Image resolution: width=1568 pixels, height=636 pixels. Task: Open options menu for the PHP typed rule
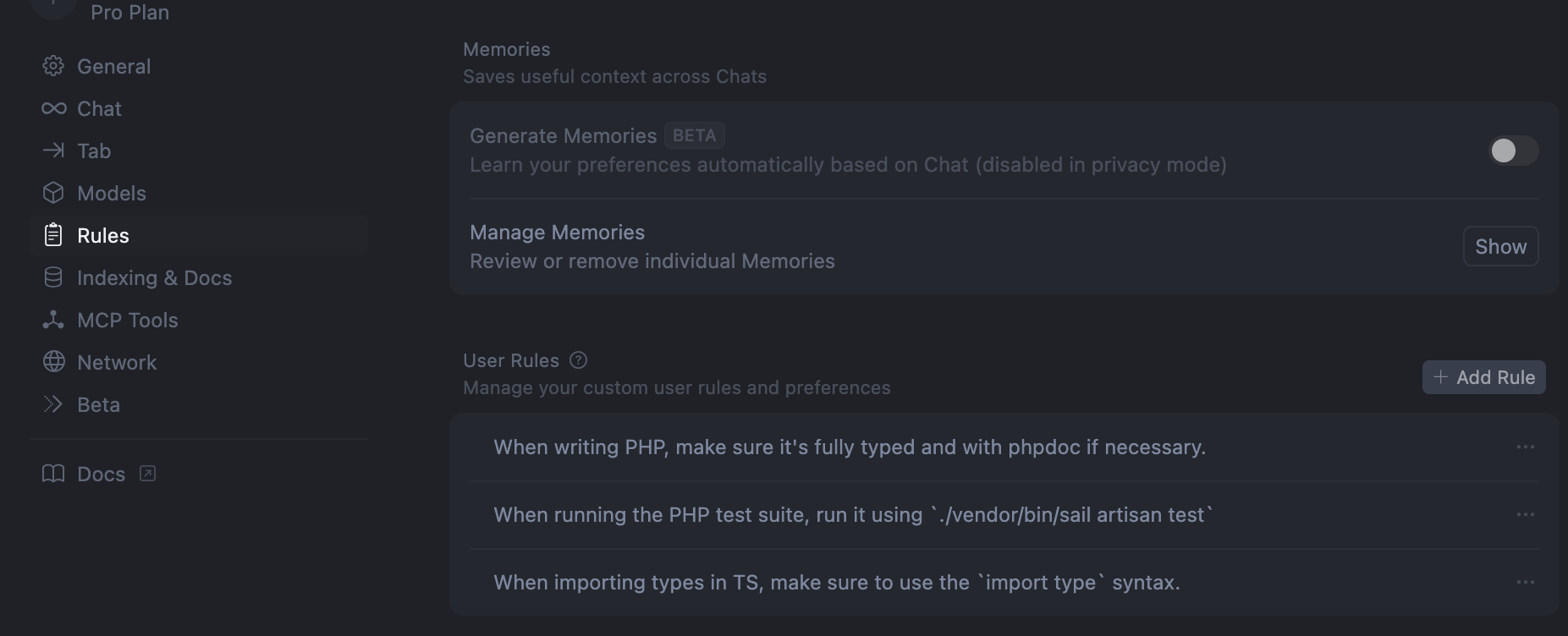point(1525,447)
